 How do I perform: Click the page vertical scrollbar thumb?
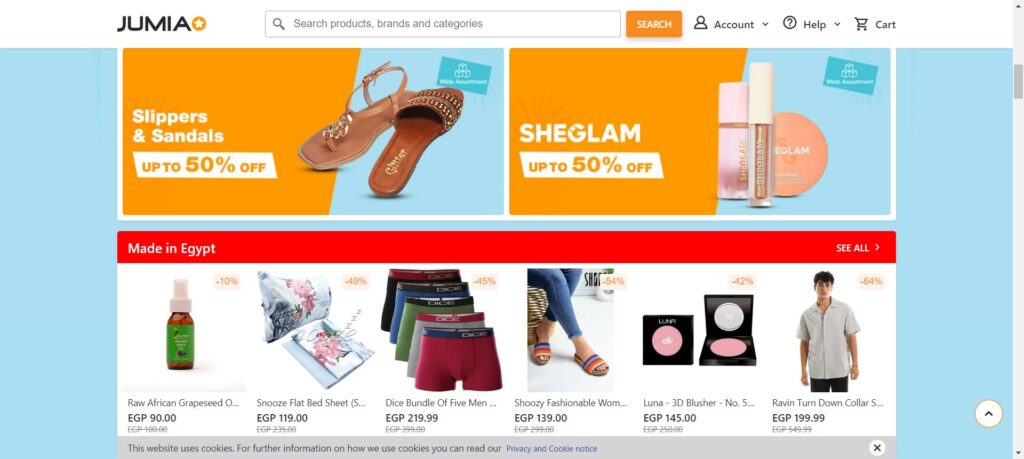tap(1018, 82)
